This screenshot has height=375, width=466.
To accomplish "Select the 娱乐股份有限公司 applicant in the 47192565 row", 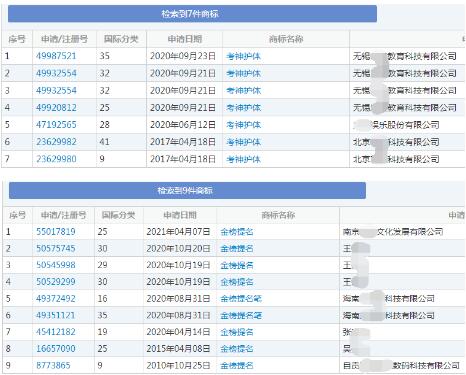I will click(396, 125).
